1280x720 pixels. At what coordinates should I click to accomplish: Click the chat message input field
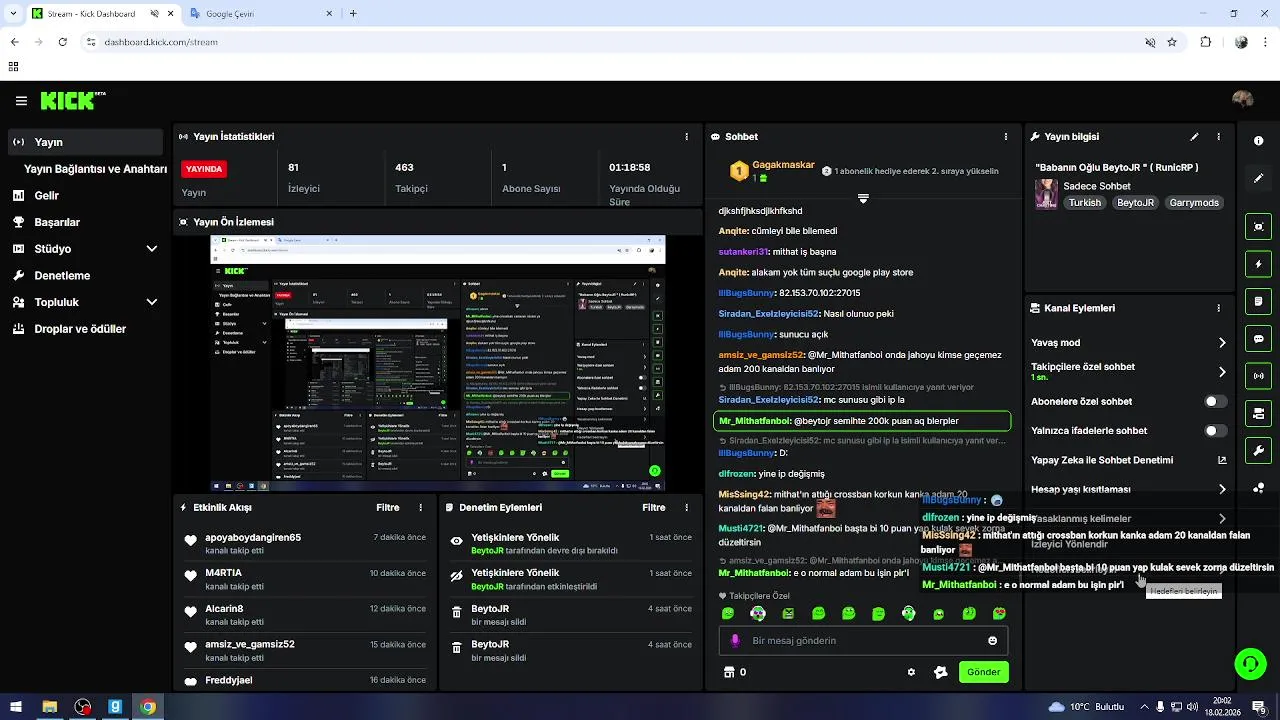click(x=863, y=641)
